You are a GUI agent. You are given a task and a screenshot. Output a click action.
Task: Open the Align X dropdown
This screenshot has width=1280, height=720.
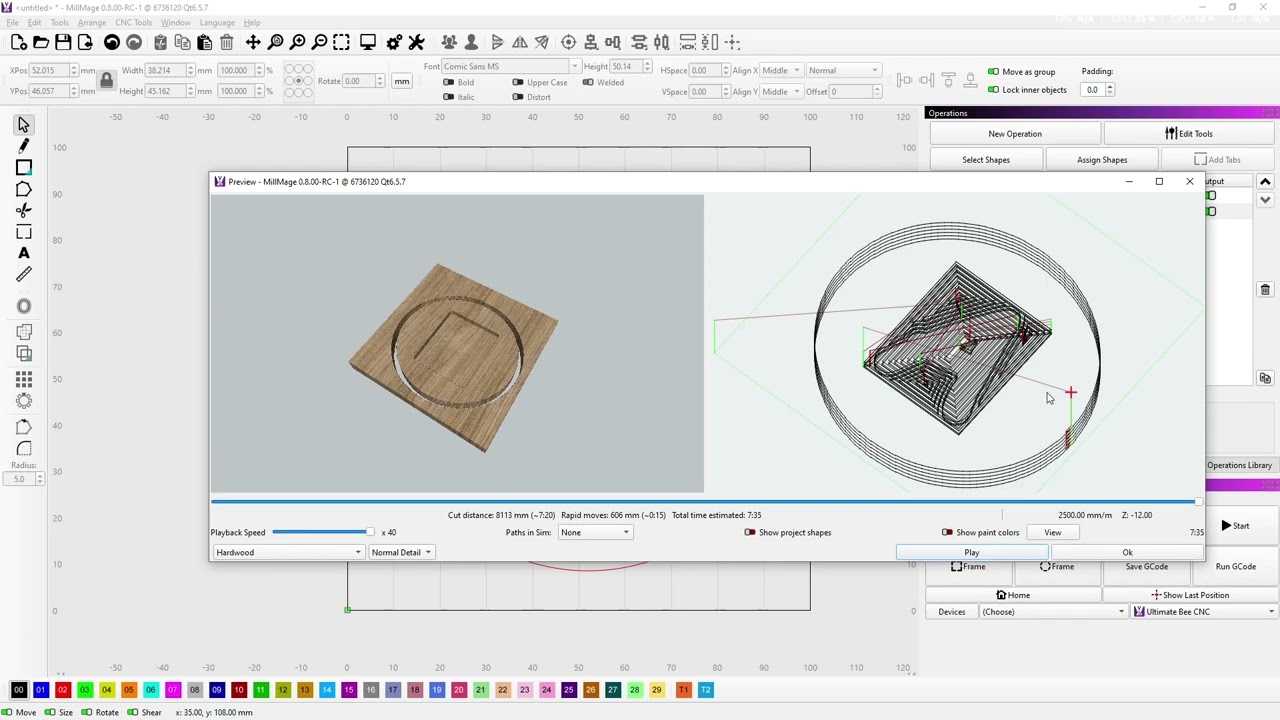782,71
